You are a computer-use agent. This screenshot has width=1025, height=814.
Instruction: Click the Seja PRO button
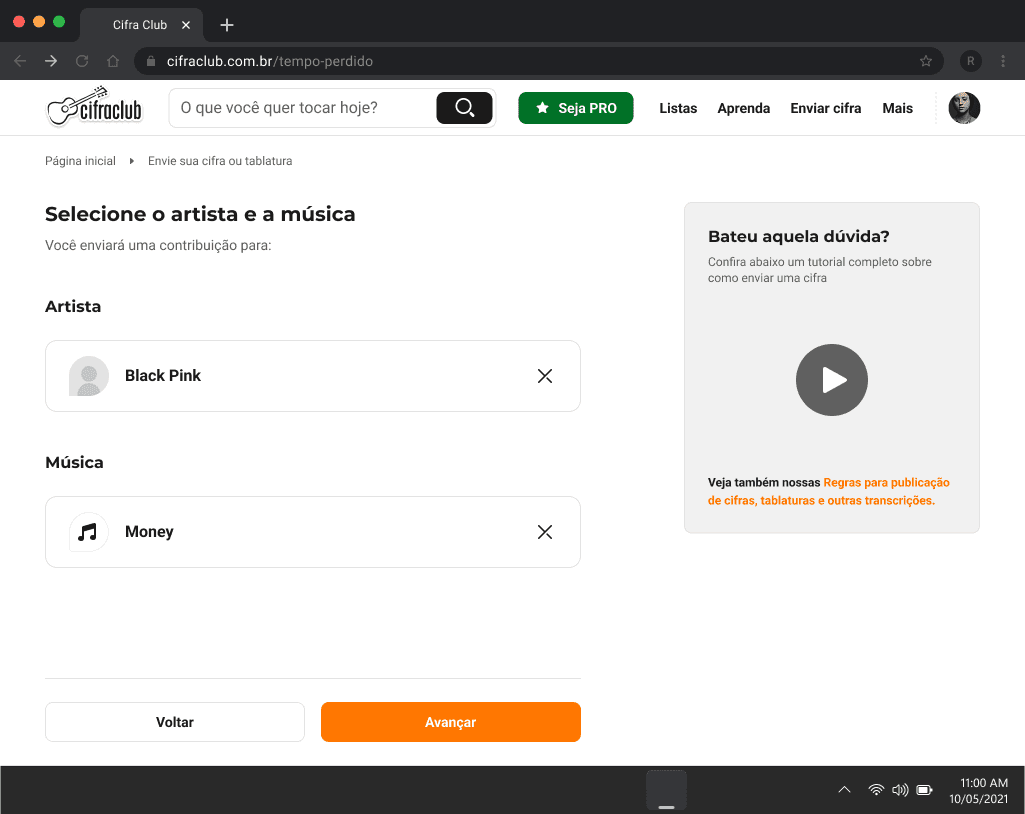point(575,108)
